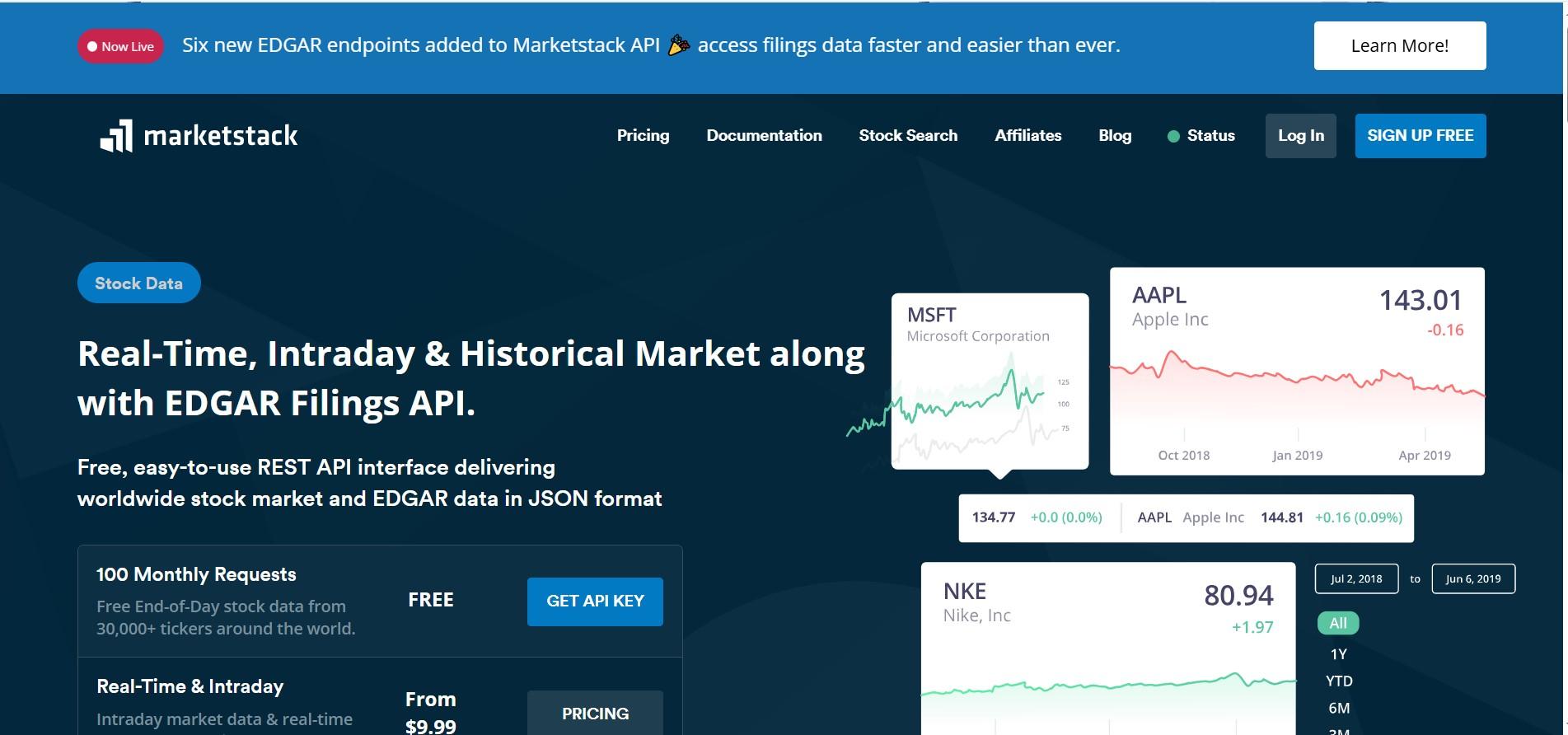Open the Blog link
Image resolution: width=1568 pixels, height=735 pixels.
coord(1115,136)
